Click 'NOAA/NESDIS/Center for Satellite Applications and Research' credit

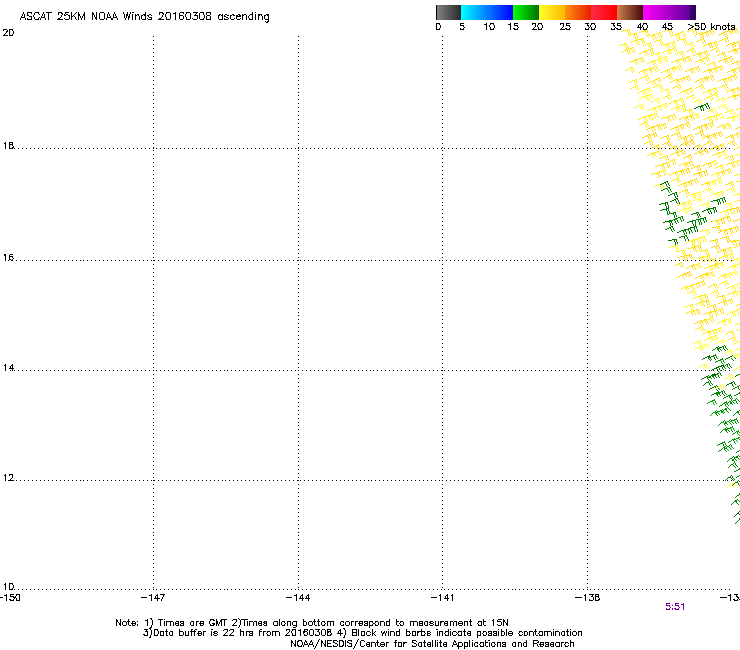point(432,644)
